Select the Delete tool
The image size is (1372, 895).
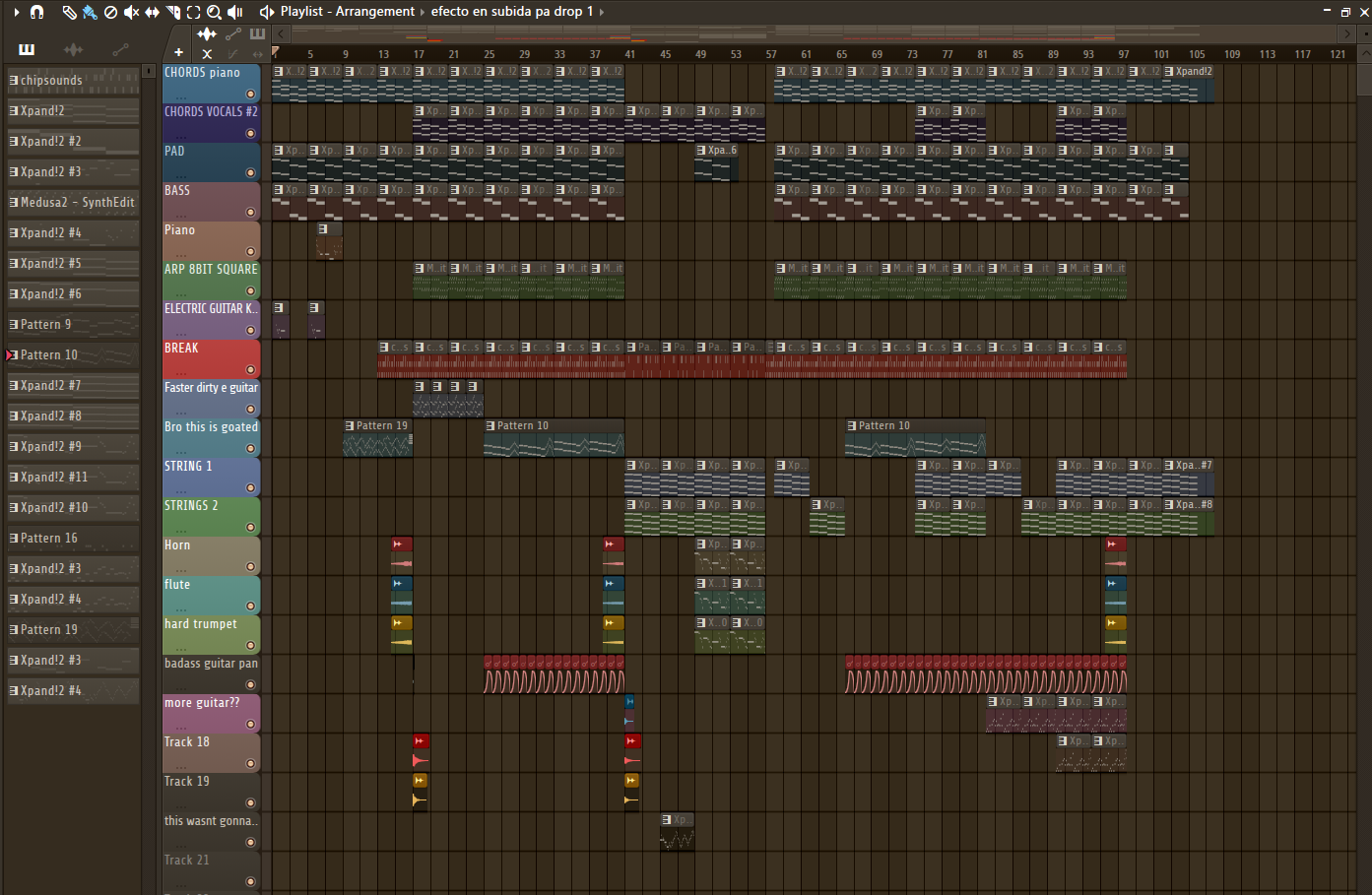click(x=109, y=13)
